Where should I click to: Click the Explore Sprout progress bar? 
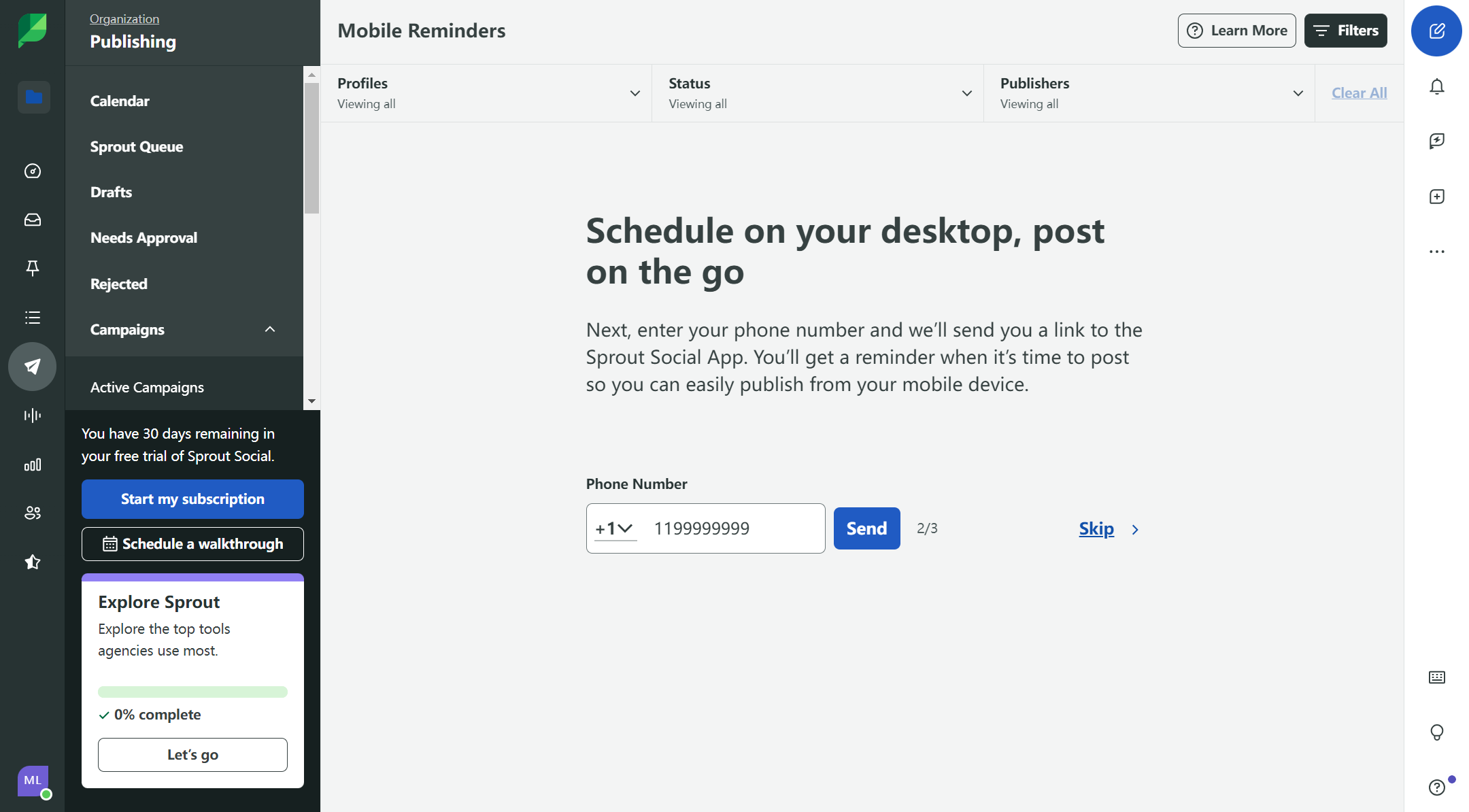192,692
